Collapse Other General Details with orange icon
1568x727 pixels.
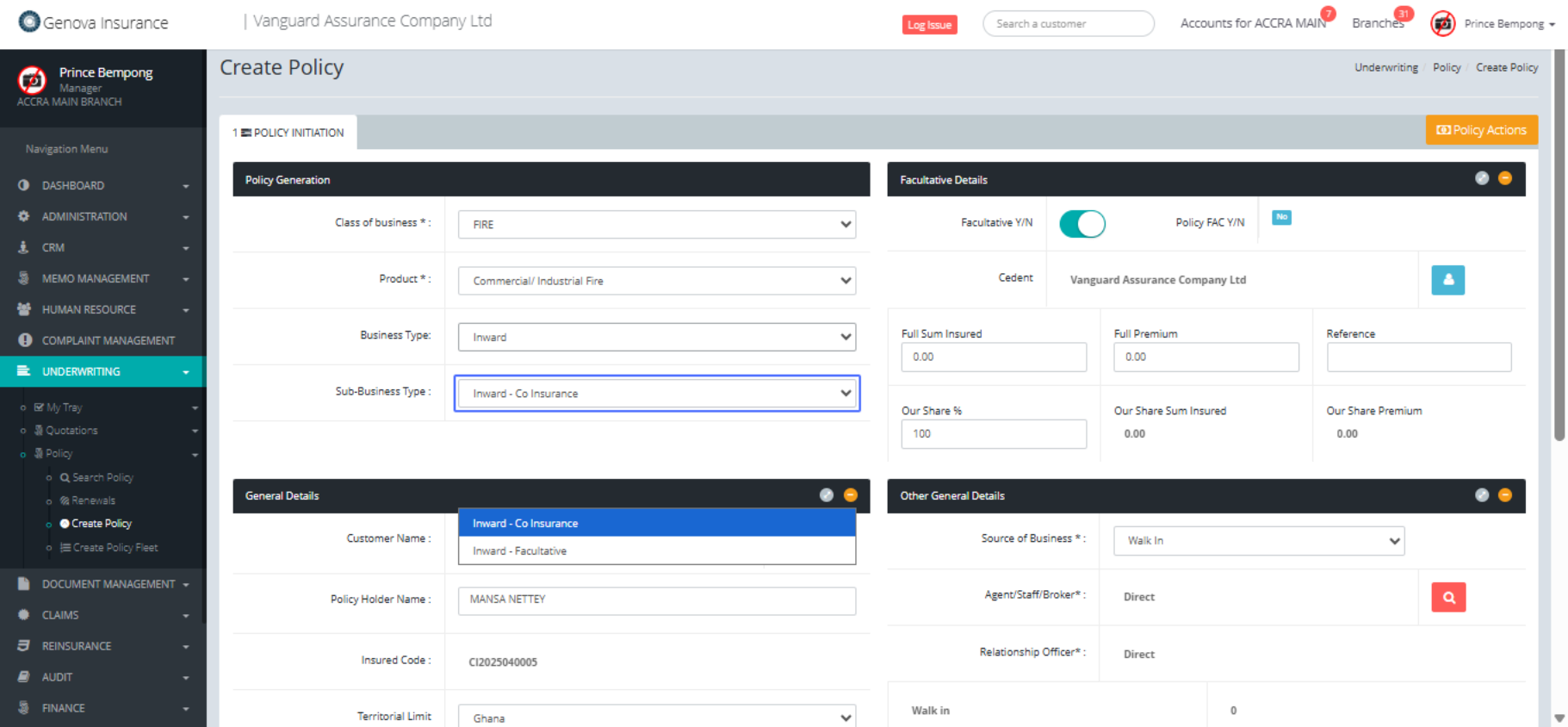[x=1504, y=495]
